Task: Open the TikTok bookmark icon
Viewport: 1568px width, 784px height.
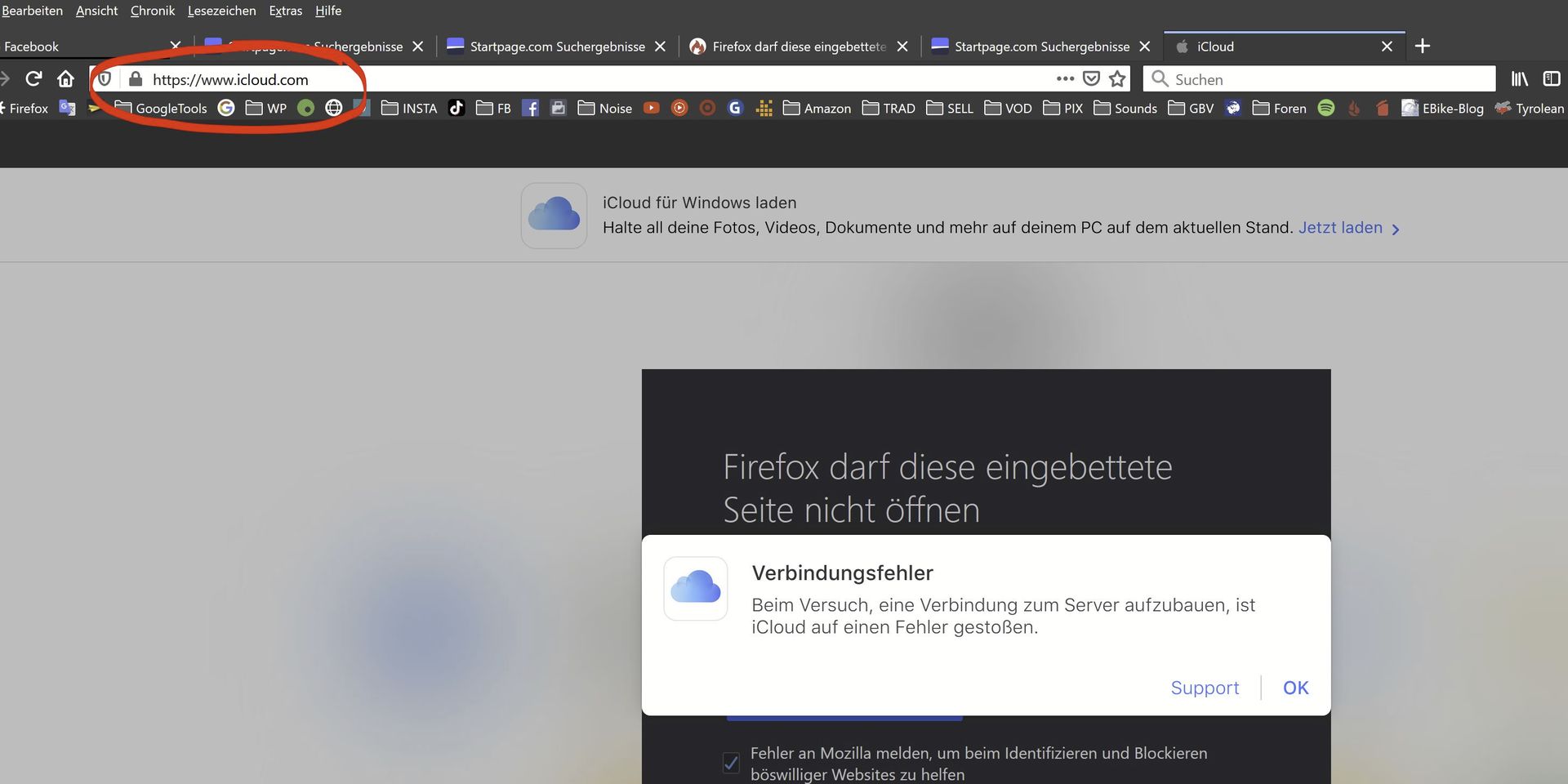Action: tap(457, 108)
